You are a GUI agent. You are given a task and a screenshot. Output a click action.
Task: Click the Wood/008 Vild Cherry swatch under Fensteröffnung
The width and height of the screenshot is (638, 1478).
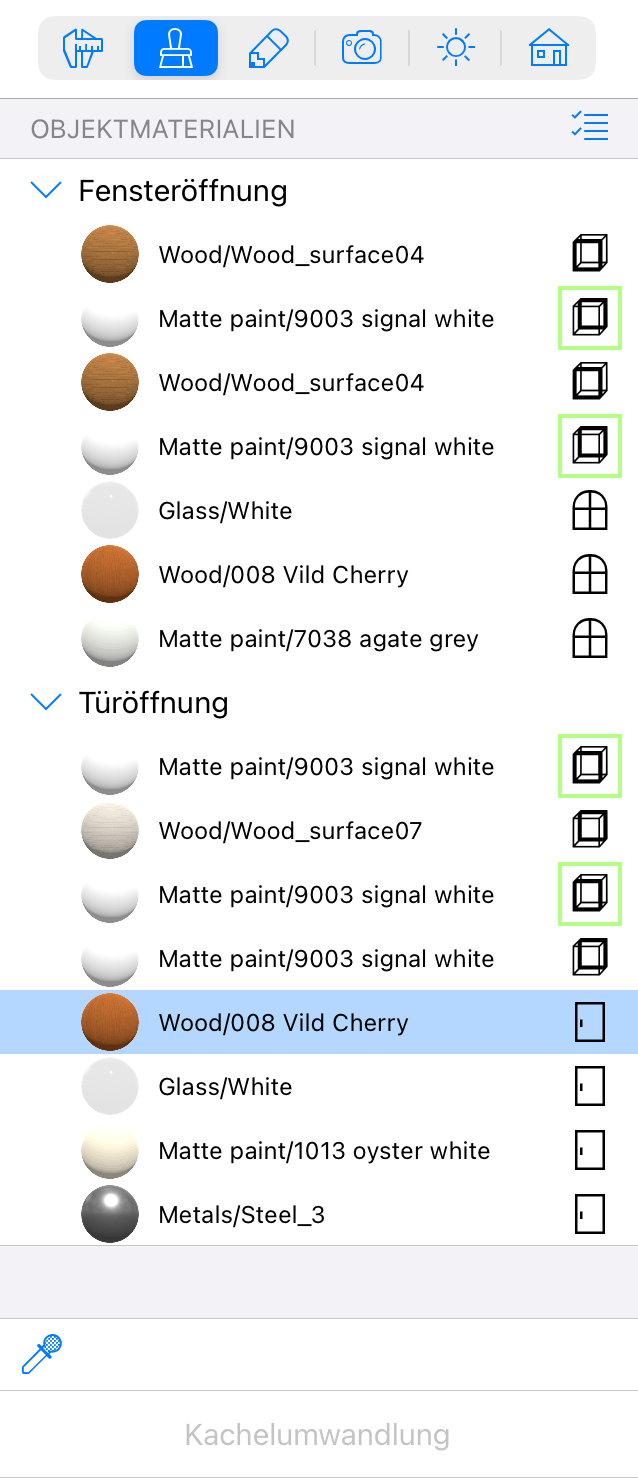point(110,575)
